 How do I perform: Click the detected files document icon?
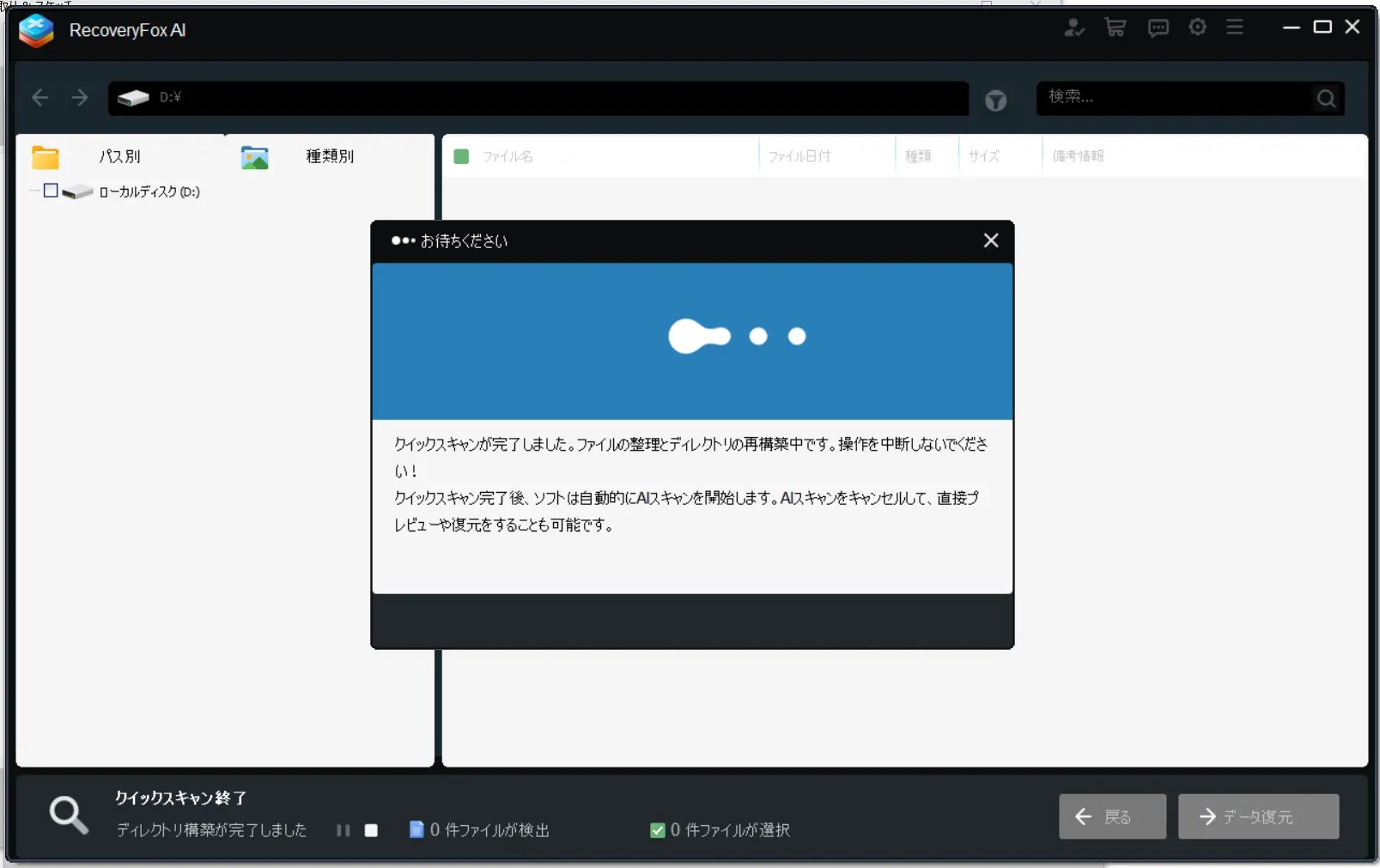(x=416, y=829)
